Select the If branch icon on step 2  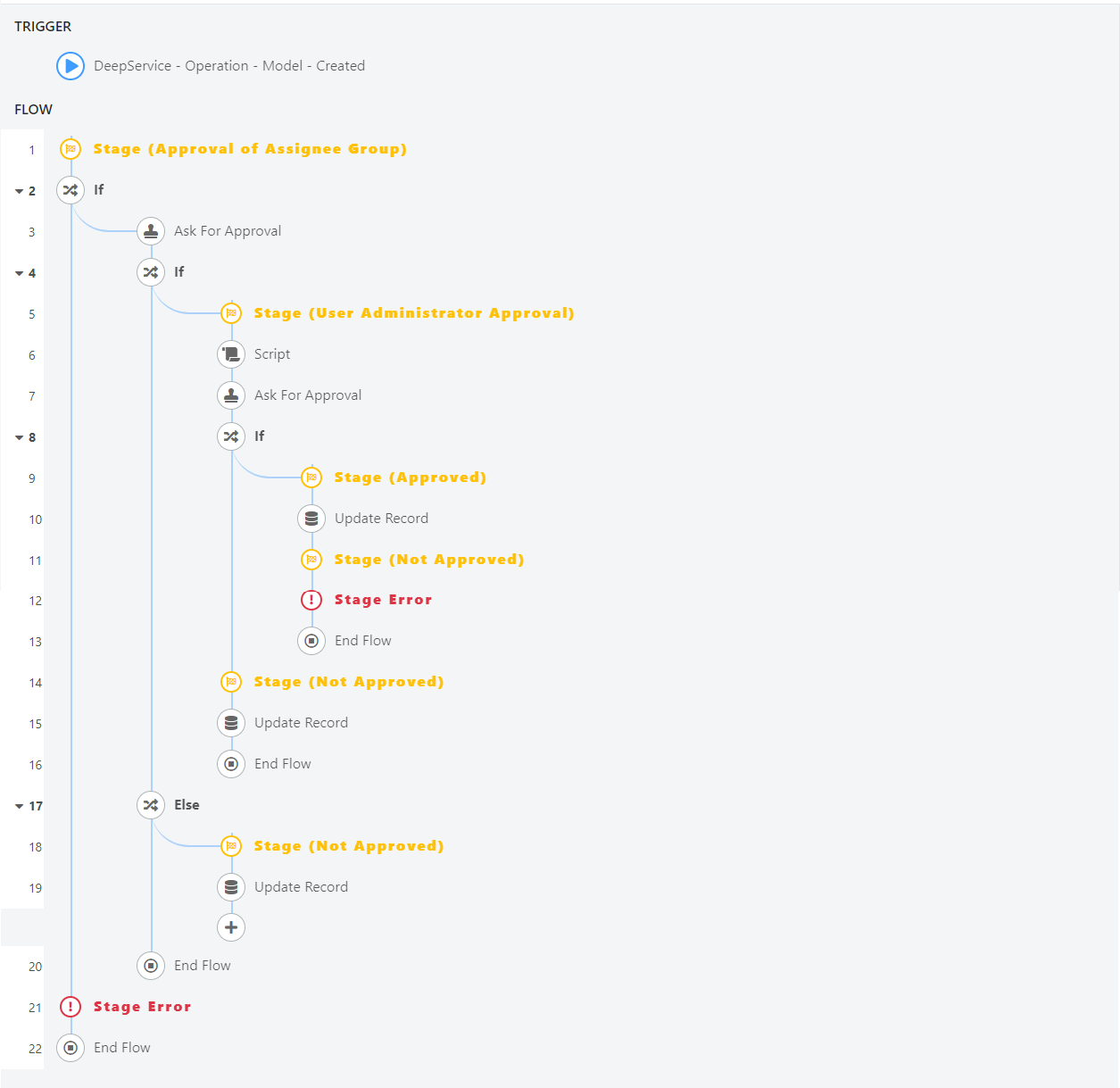point(71,190)
